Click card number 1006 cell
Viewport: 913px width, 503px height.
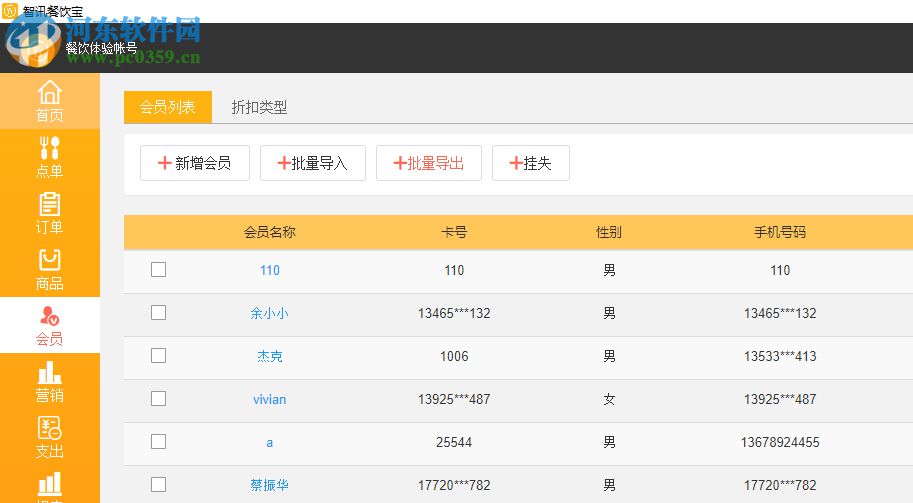point(454,356)
